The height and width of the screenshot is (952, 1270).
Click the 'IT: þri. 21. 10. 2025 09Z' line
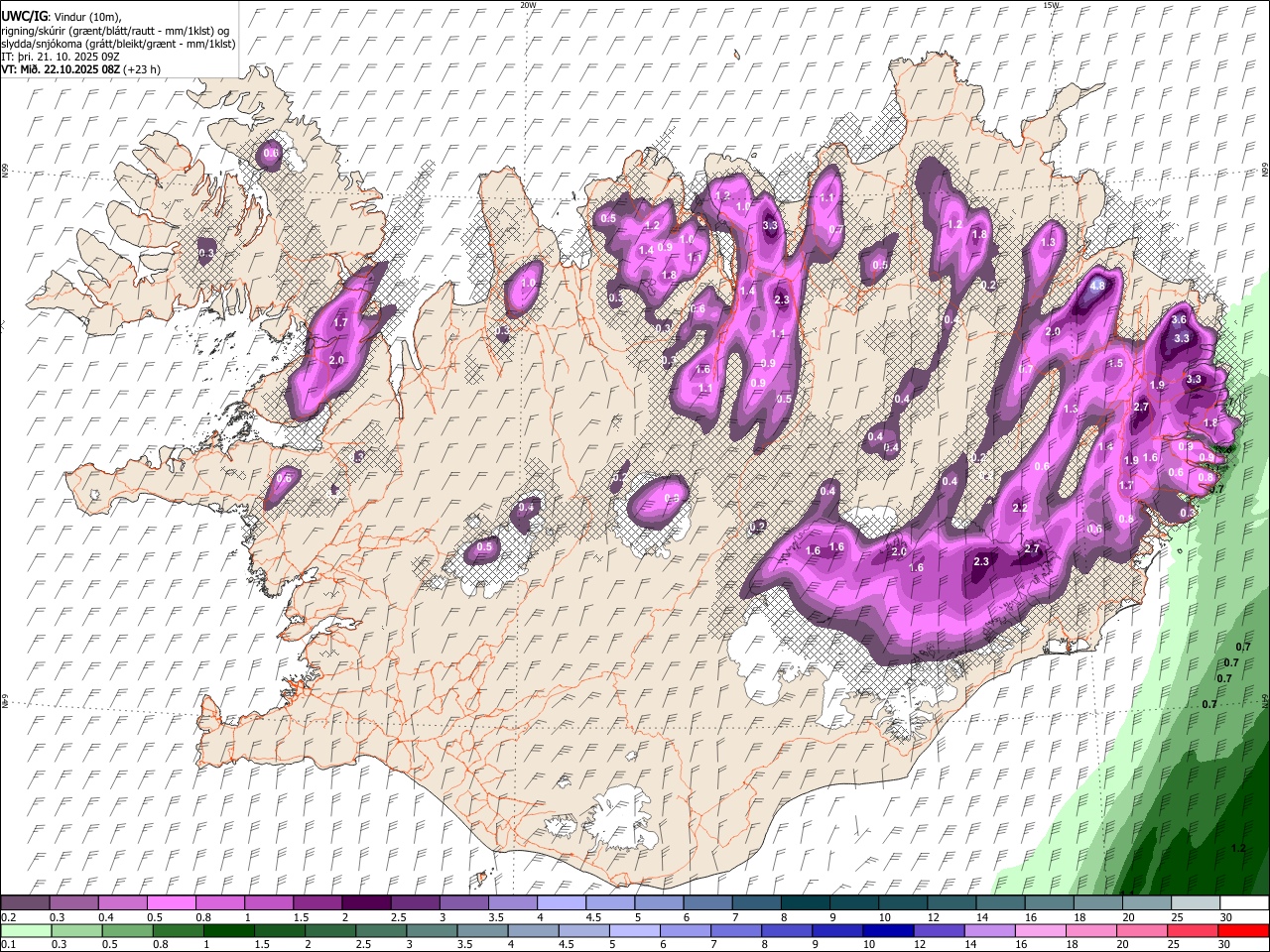click(63, 57)
